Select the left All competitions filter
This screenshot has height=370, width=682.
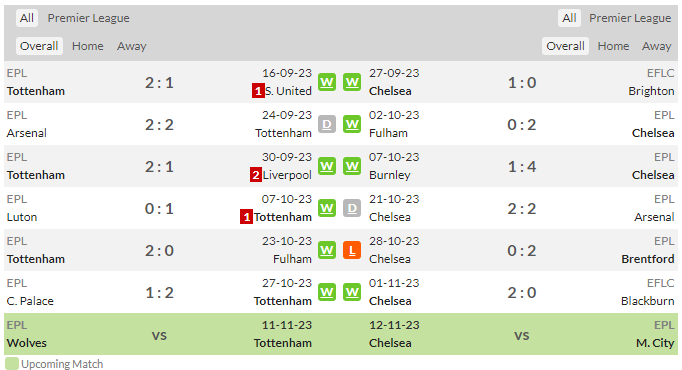27,18
